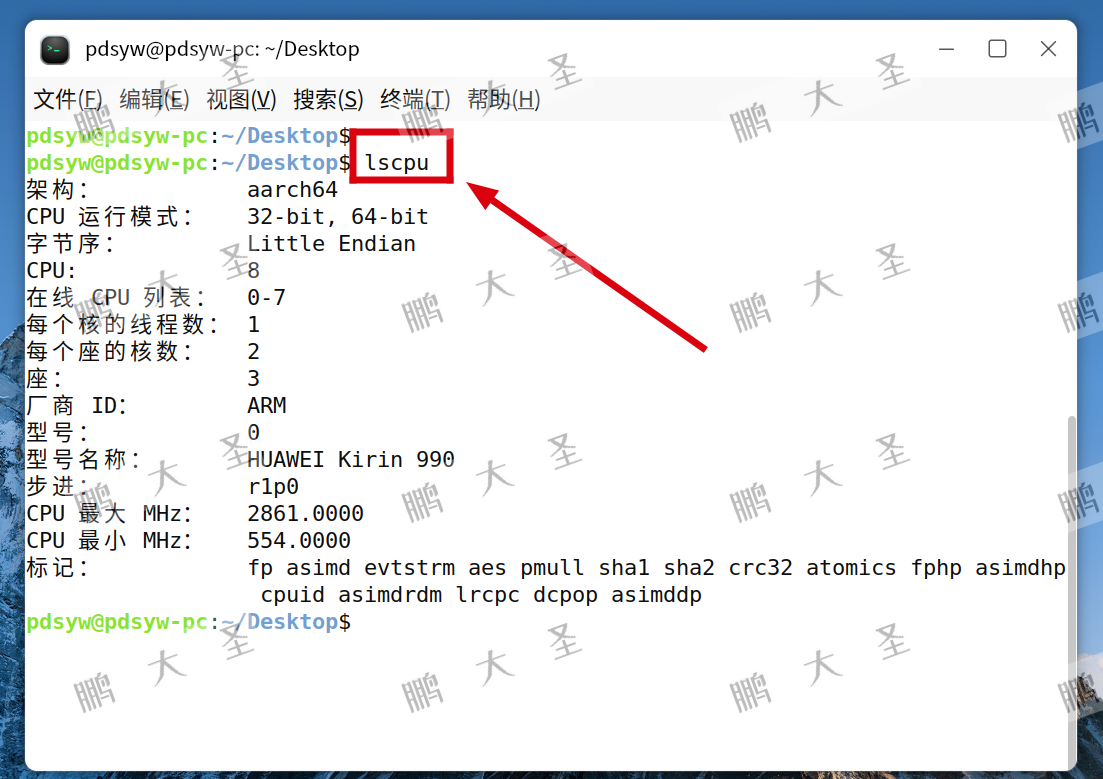Click the label CPU 最小 MHz:

click(x=110, y=540)
